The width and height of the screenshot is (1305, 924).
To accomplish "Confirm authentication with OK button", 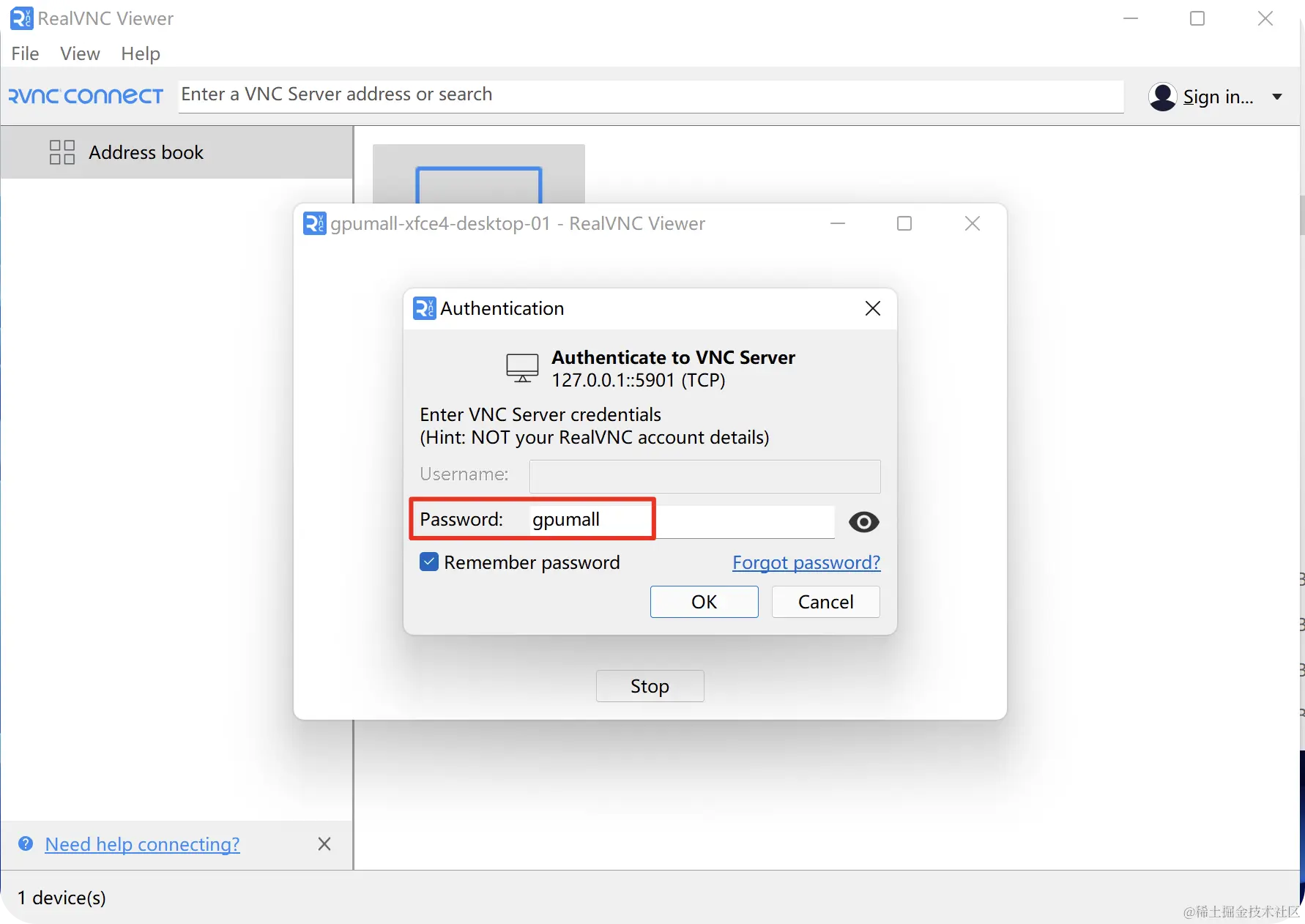I will point(704,602).
